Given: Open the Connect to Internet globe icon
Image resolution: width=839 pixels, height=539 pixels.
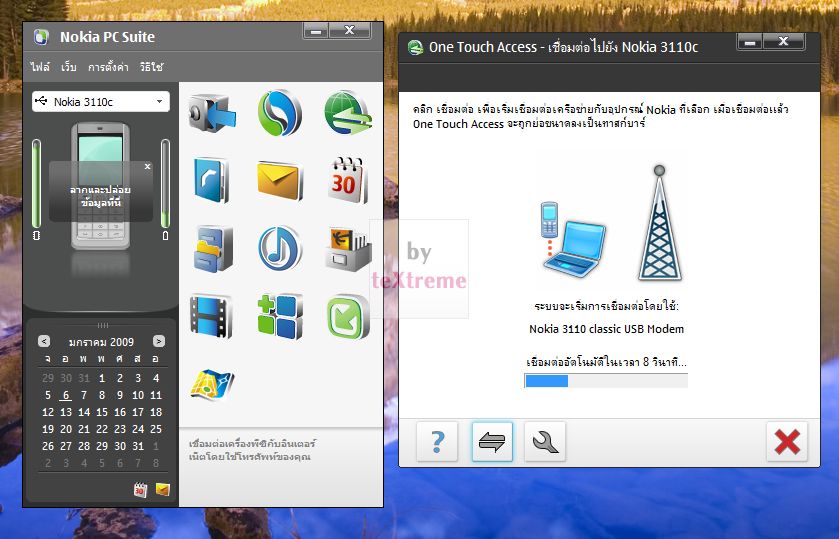Looking at the screenshot, I should (x=348, y=113).
